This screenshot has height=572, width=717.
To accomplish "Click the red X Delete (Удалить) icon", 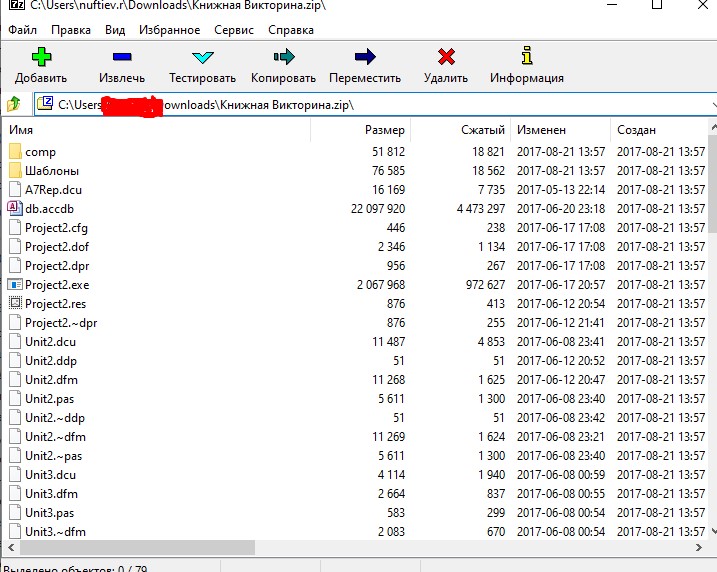I will pyautogui.click(x=446, y=57).
